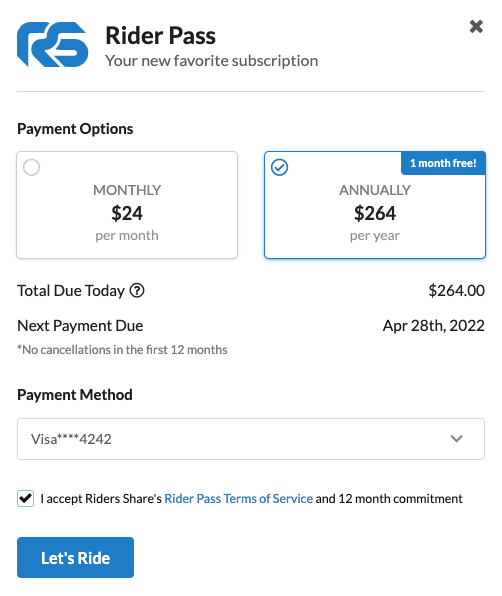Choose the $24 per month plan card
This screenshot has height=596, width=502.
coord(127,205)
